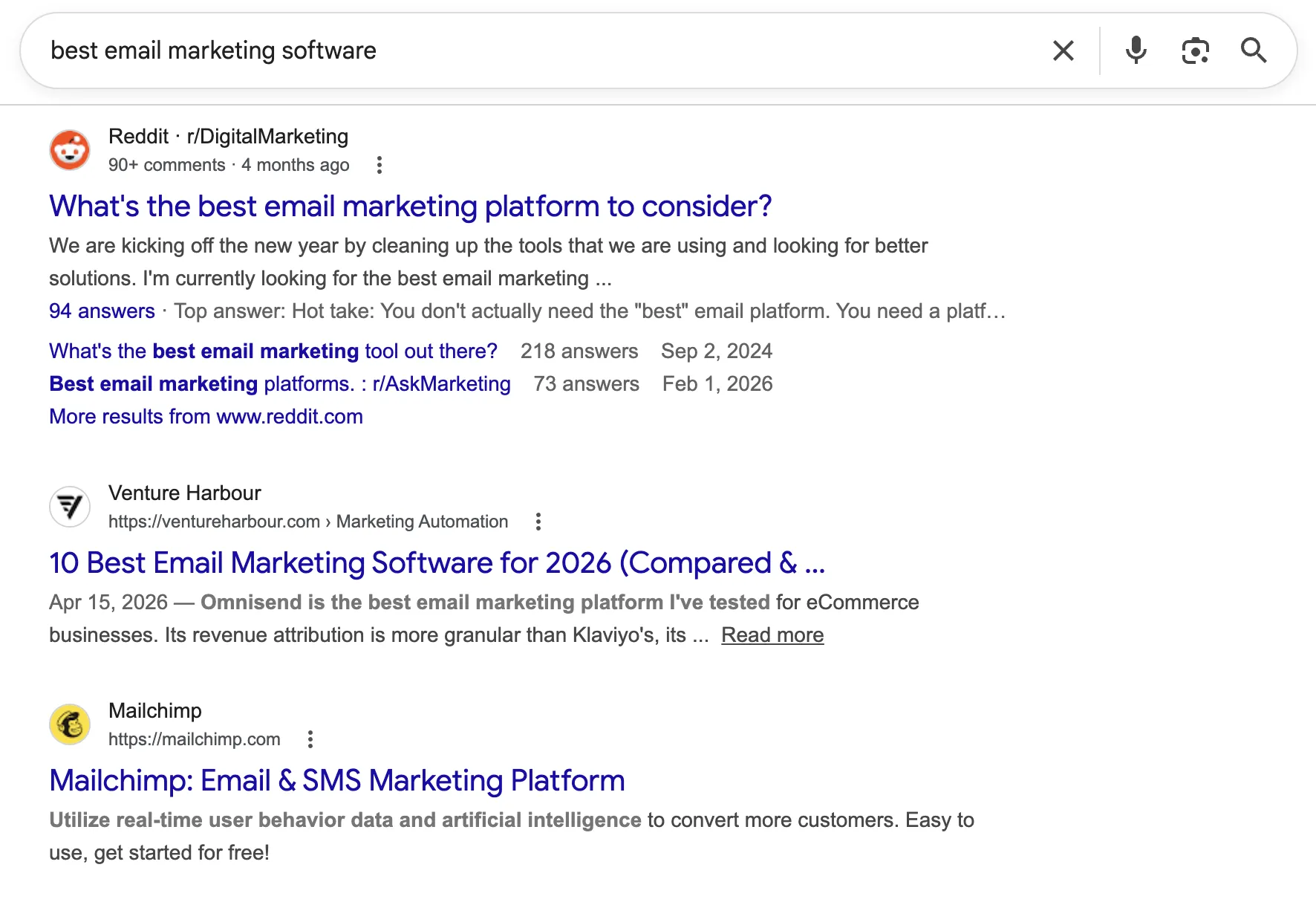Start voice search with the microphone icon

click(x=1136, y=51)
